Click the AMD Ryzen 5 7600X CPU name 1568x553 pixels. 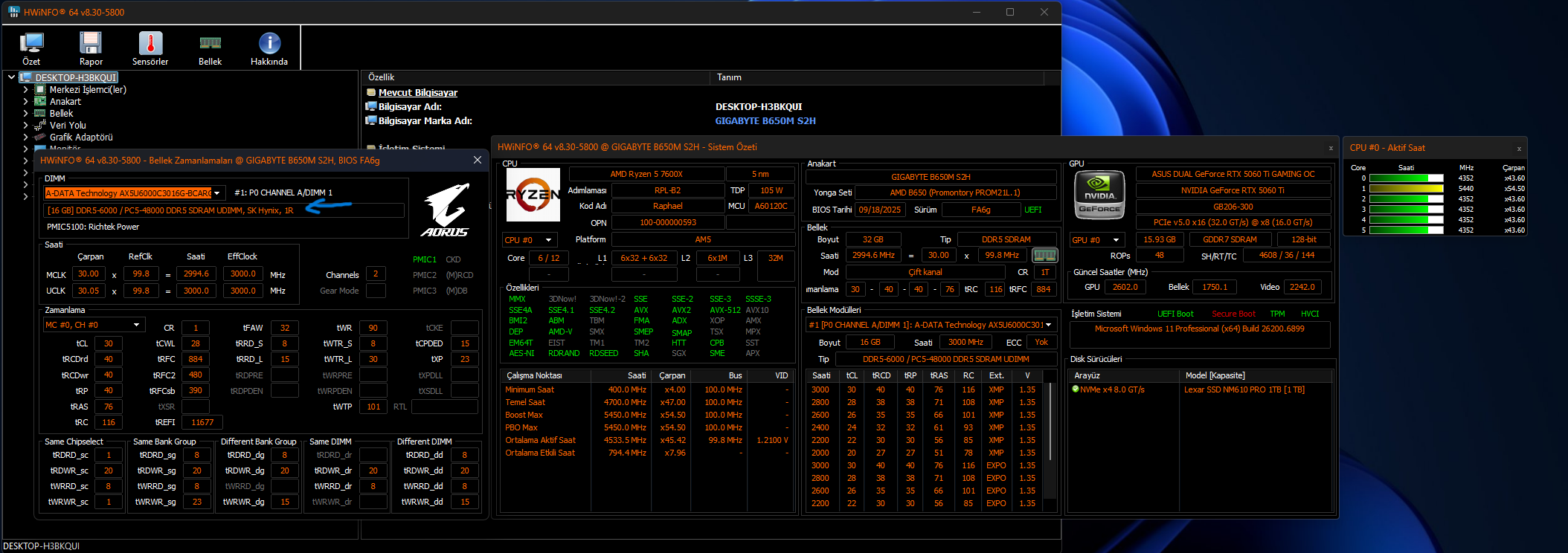pyautogui.click(x=646, y=174)
